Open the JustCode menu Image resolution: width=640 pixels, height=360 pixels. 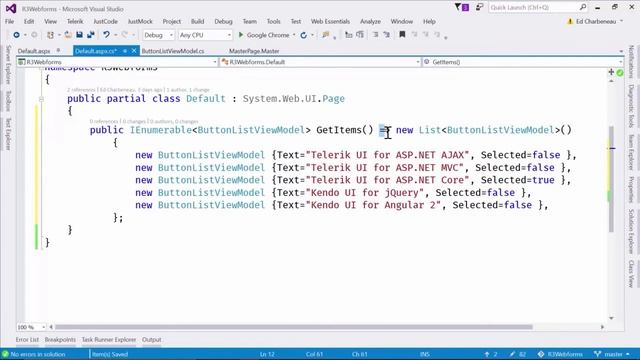[x=105, y=21]
